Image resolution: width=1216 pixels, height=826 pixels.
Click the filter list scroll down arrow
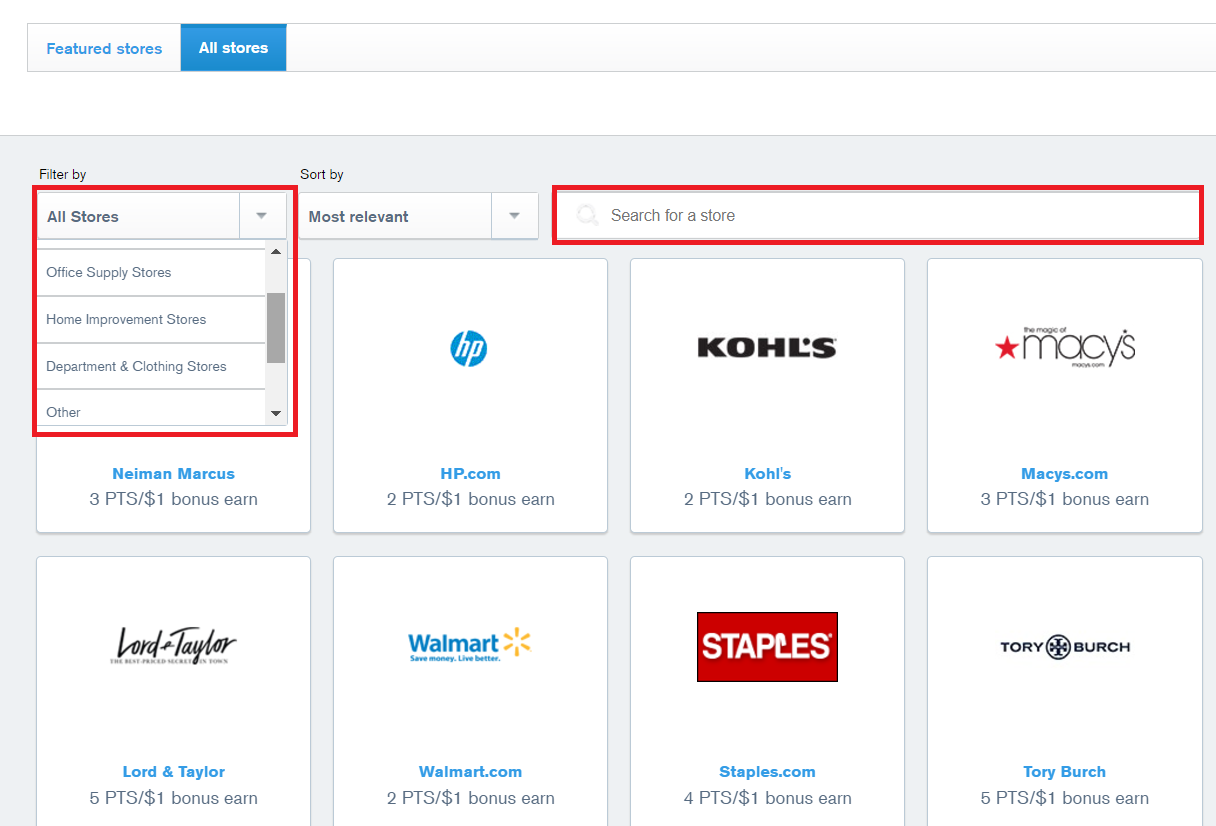276,414
